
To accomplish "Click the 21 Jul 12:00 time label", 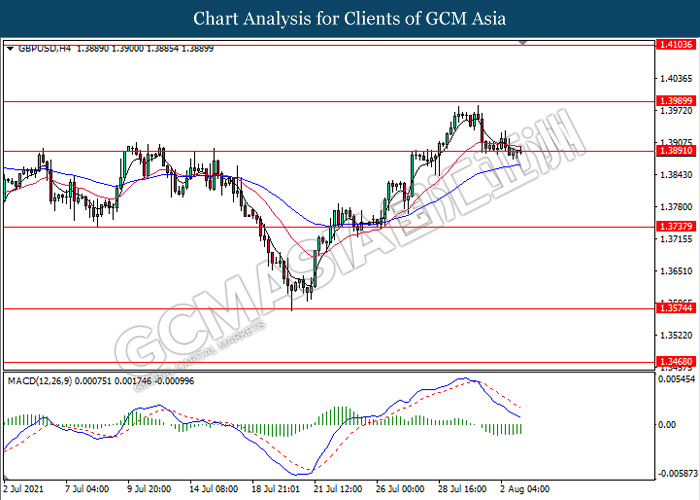I will click(338, 488).
